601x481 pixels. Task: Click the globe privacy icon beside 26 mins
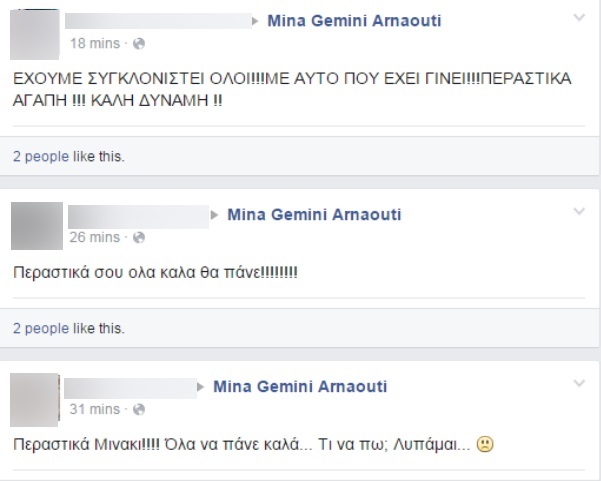click(x=139, y=238)
